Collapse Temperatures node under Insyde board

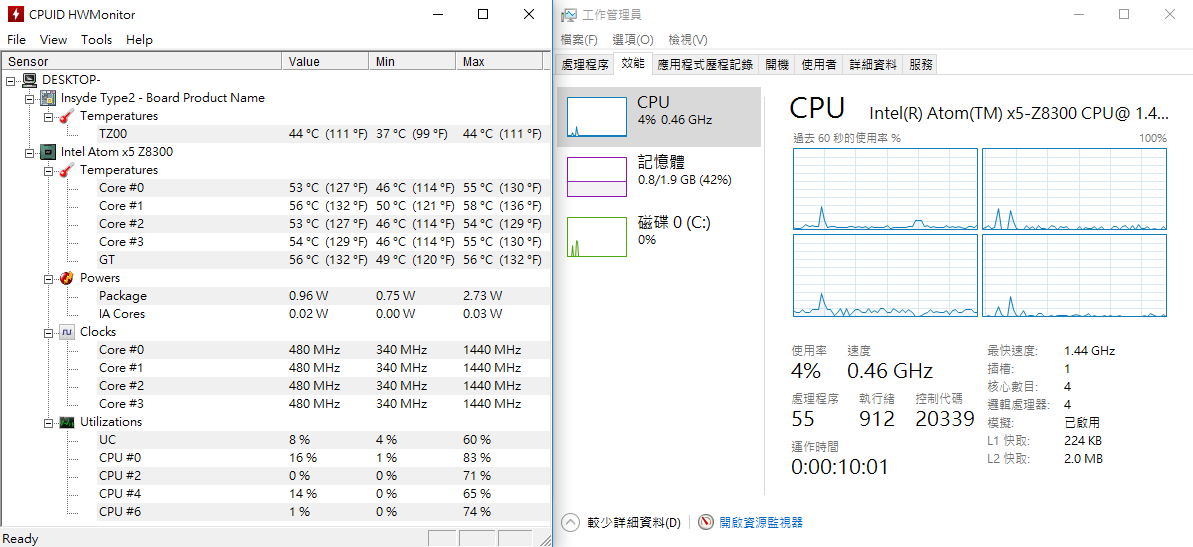[49, 116]
